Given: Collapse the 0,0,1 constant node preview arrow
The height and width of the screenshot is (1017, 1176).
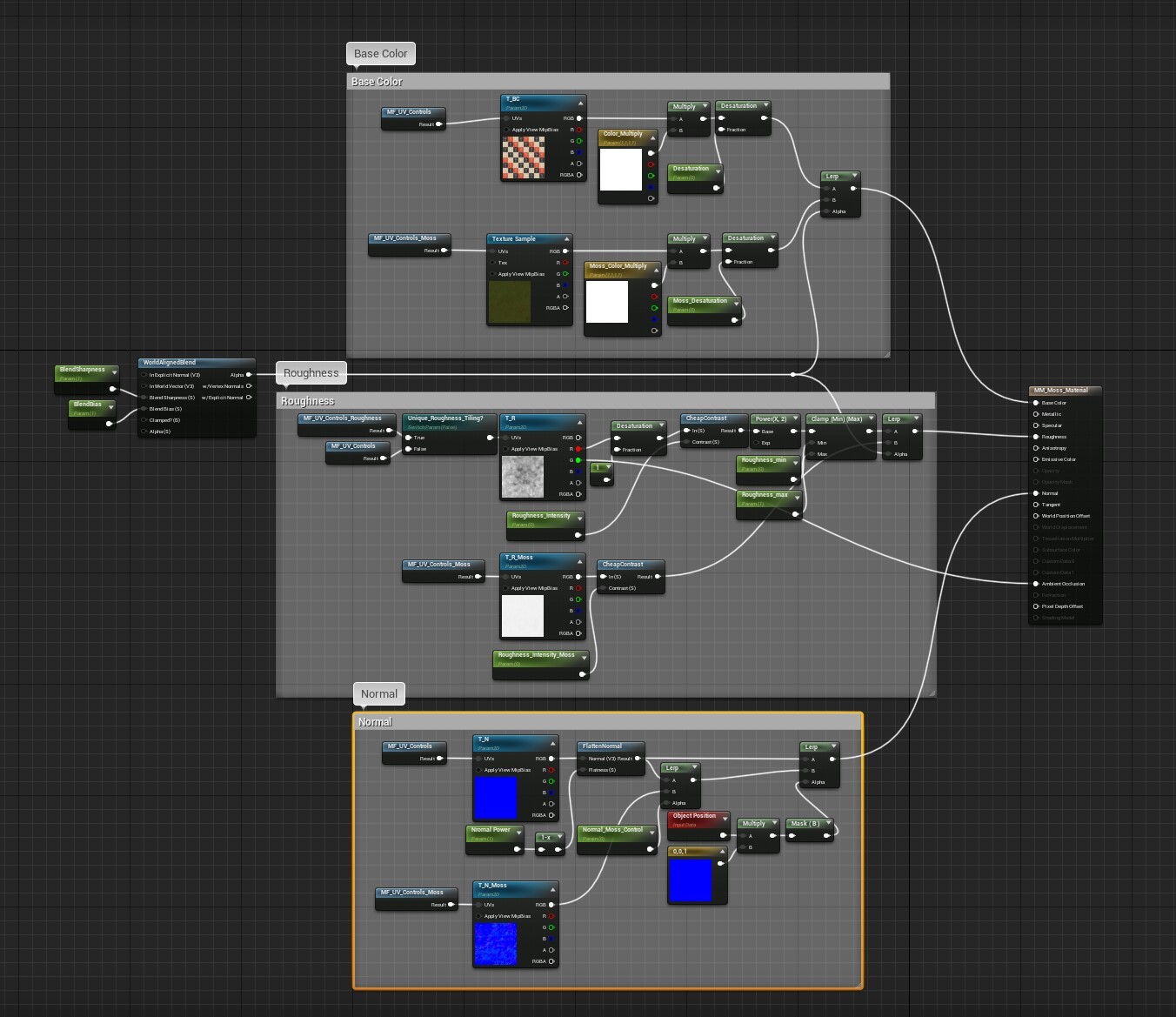Looking at the screenshot, I should click(721, 852).
